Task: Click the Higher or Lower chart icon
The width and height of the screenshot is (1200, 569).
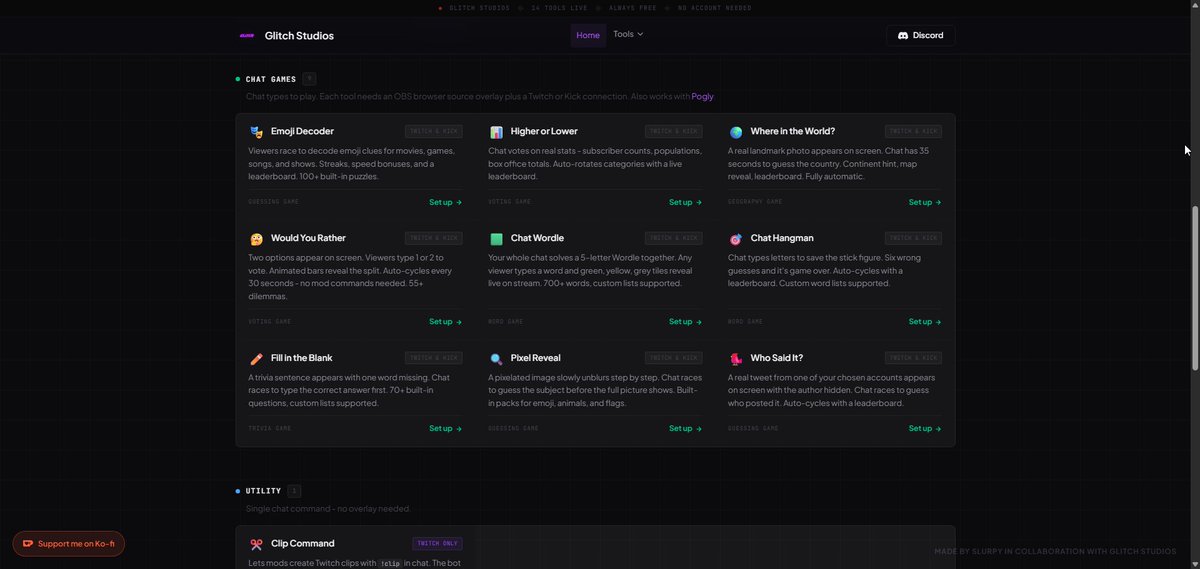Action: point(496,132)
